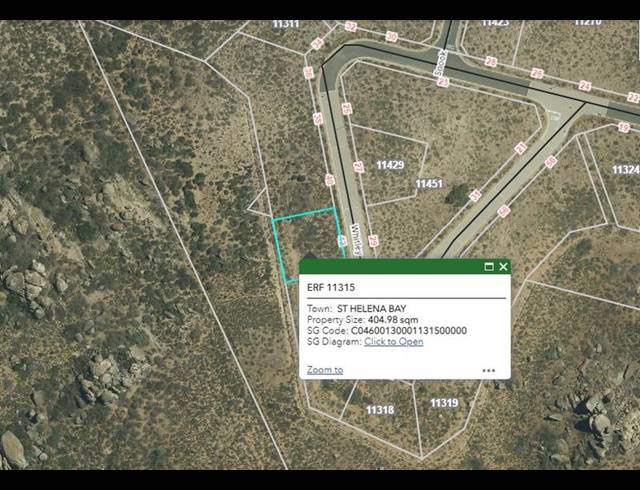Click street number 28 marker

click(491, 62)
